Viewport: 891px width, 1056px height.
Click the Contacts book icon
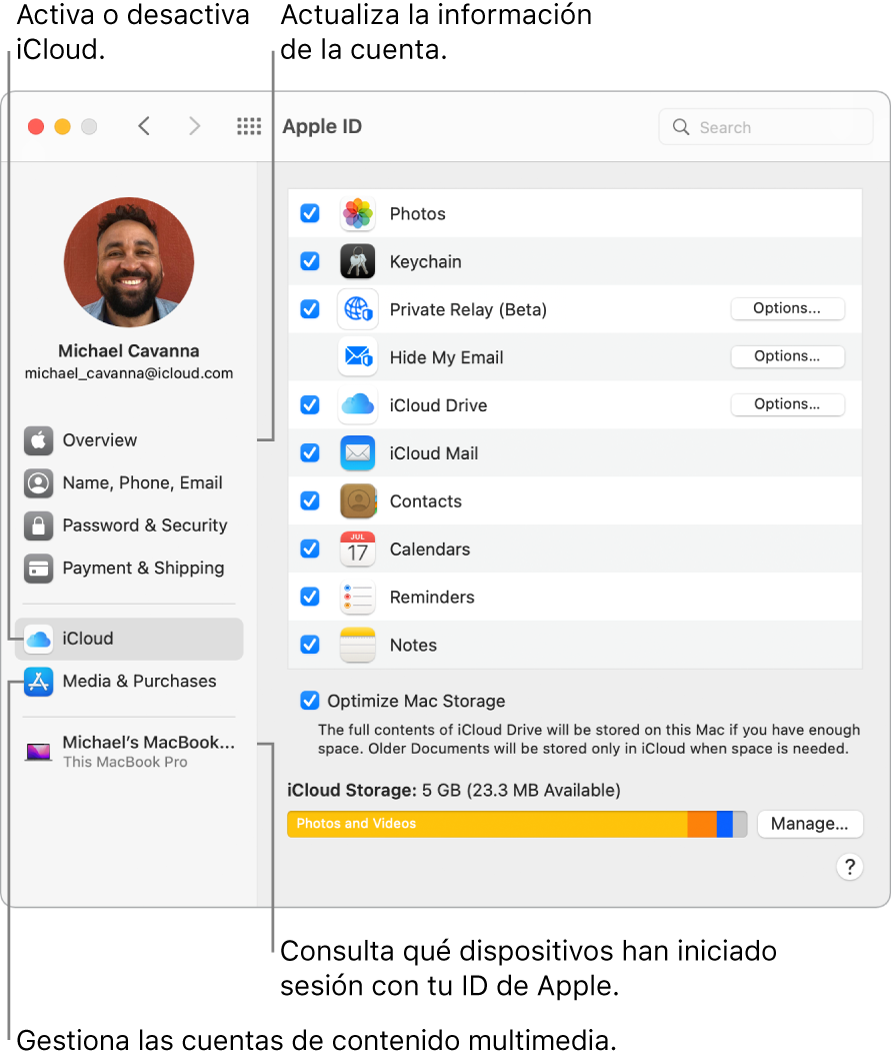[358, 501]
